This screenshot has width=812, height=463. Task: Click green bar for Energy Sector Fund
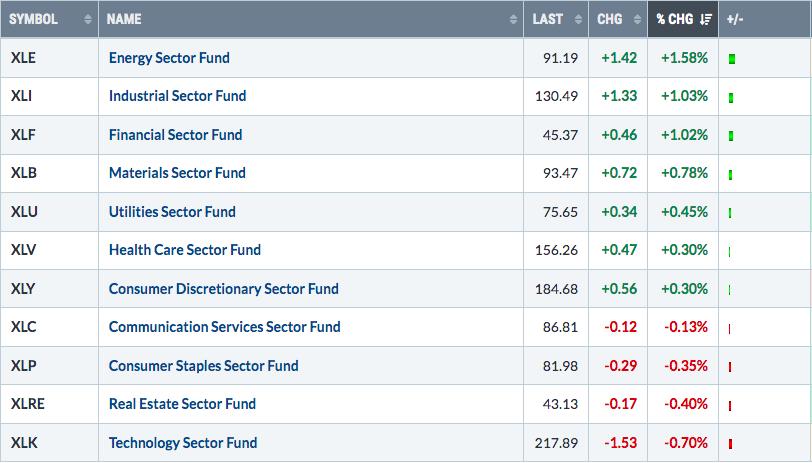732,59
